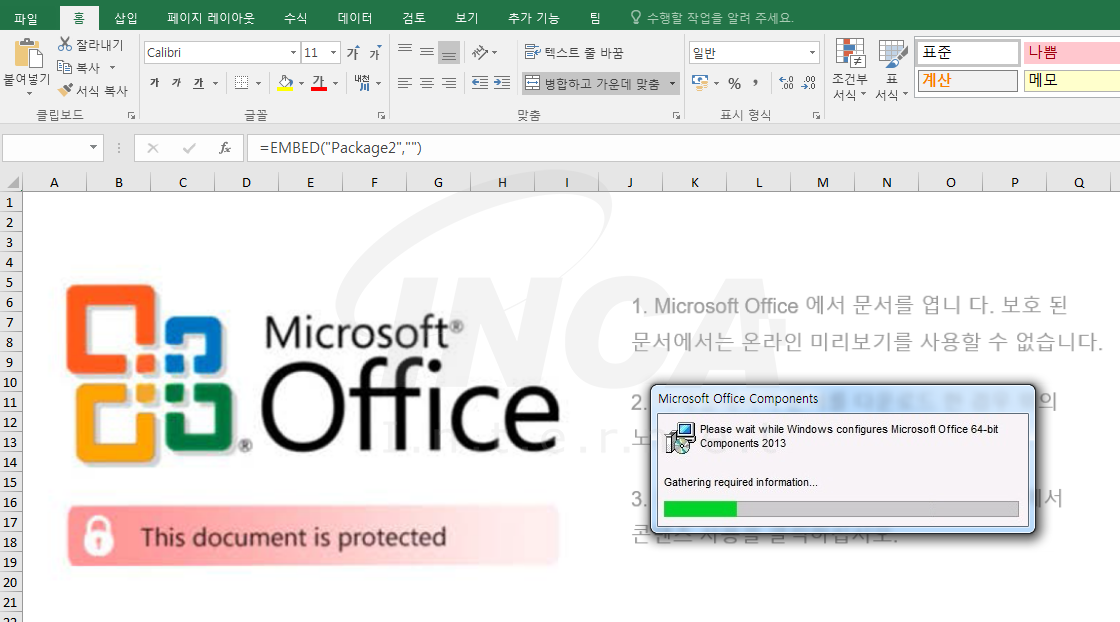
Task: Open the font group dialog launcher
Action: (x=381, y=115)
